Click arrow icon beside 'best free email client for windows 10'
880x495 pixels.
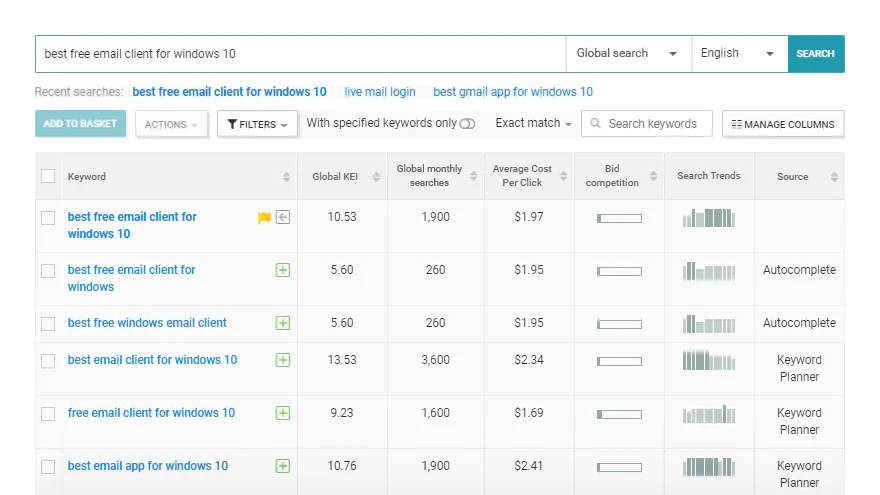click(x=283, y=217)
